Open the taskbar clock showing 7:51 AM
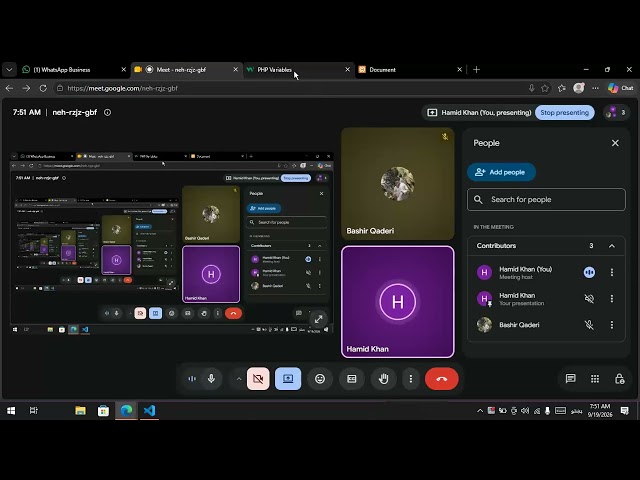The image size is (640, 480). pos(600,410)
